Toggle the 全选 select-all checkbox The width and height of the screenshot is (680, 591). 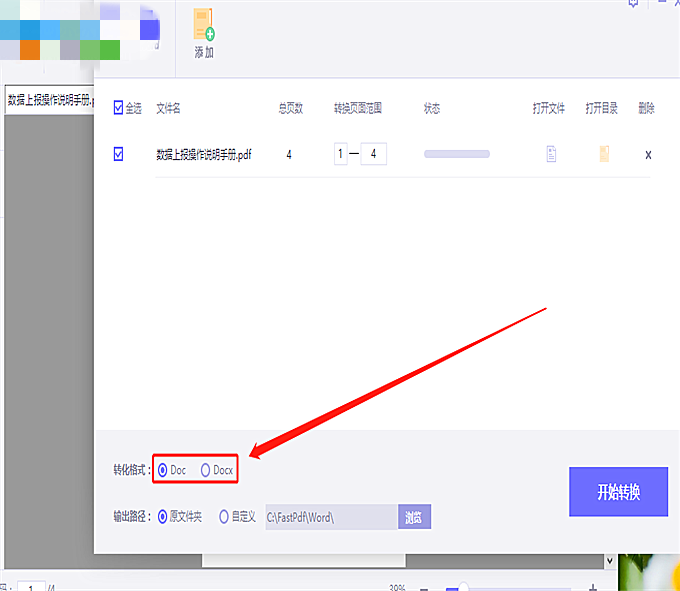click(118, 107)
